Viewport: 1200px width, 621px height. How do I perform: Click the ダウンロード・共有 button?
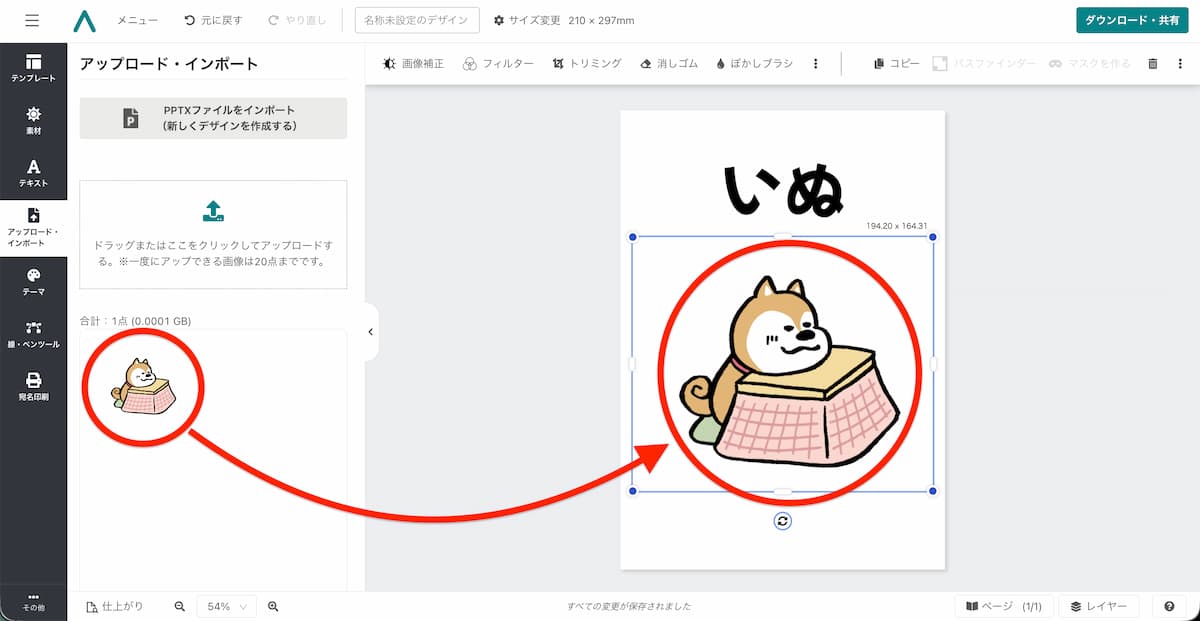[1131, 19]
